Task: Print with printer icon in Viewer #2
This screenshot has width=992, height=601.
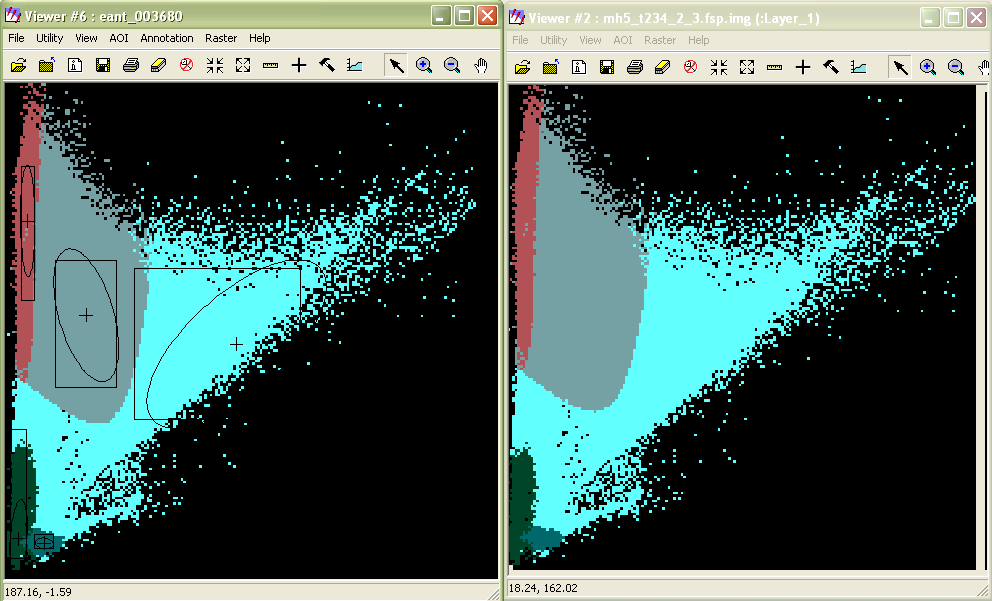Action: [x=635, y=67]
